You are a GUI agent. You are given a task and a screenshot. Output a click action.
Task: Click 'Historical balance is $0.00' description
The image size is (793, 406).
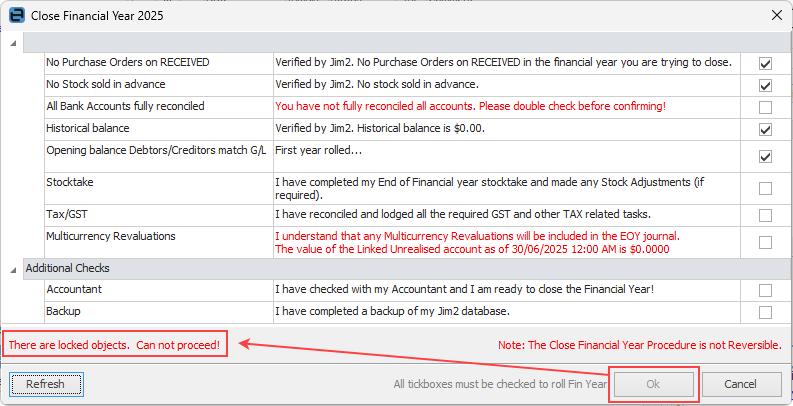pos(380,128)
